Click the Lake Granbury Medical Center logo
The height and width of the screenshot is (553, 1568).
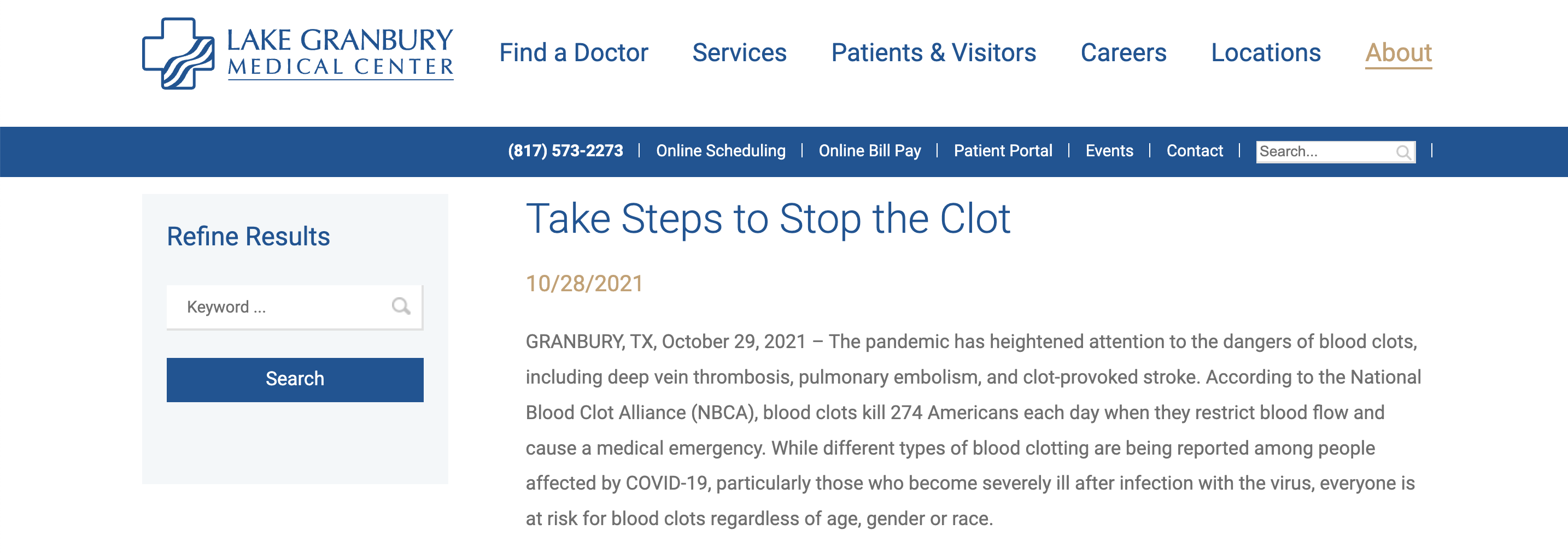click(x=297, y=54)
